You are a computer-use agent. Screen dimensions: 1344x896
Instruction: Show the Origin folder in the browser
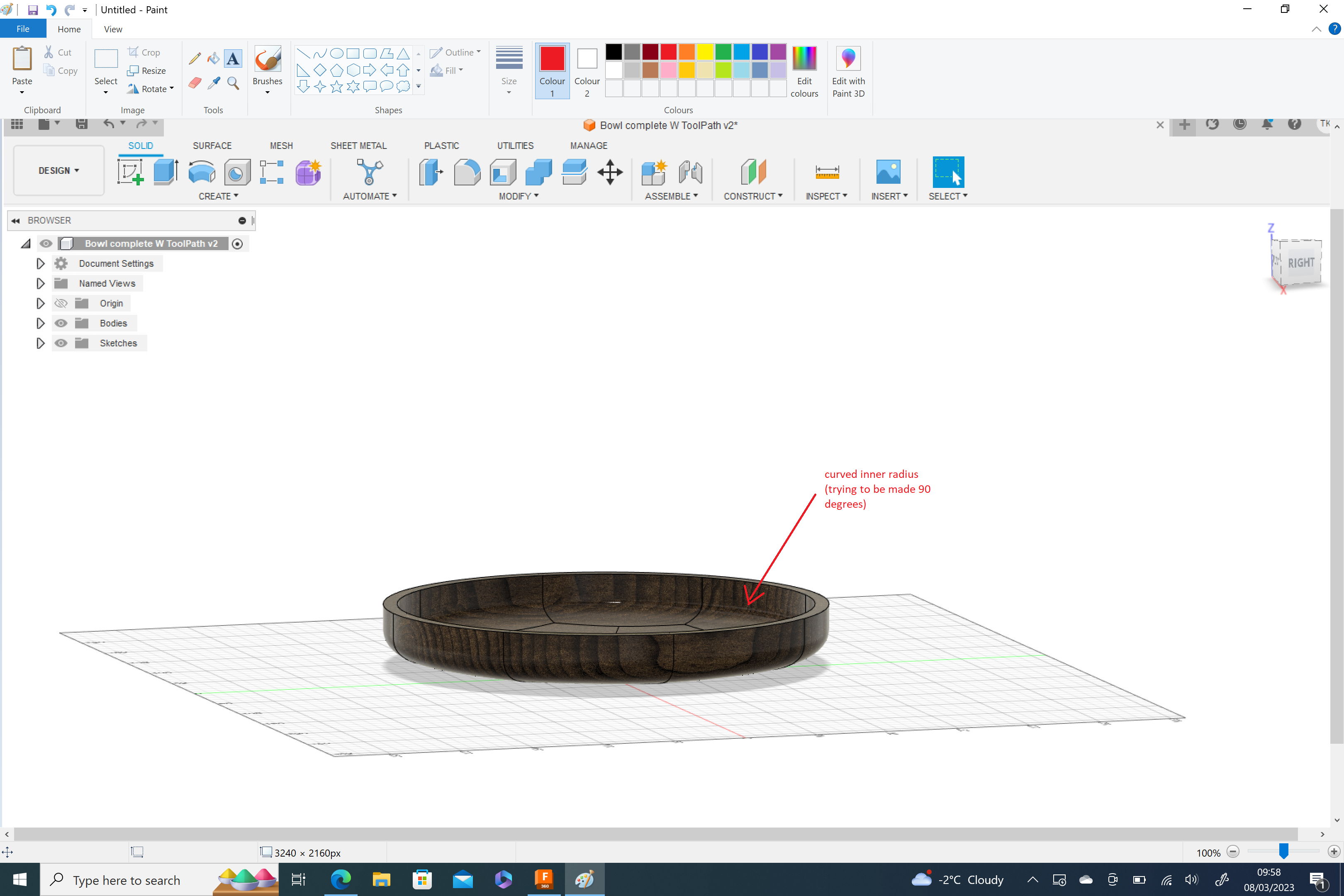point(61,303)
